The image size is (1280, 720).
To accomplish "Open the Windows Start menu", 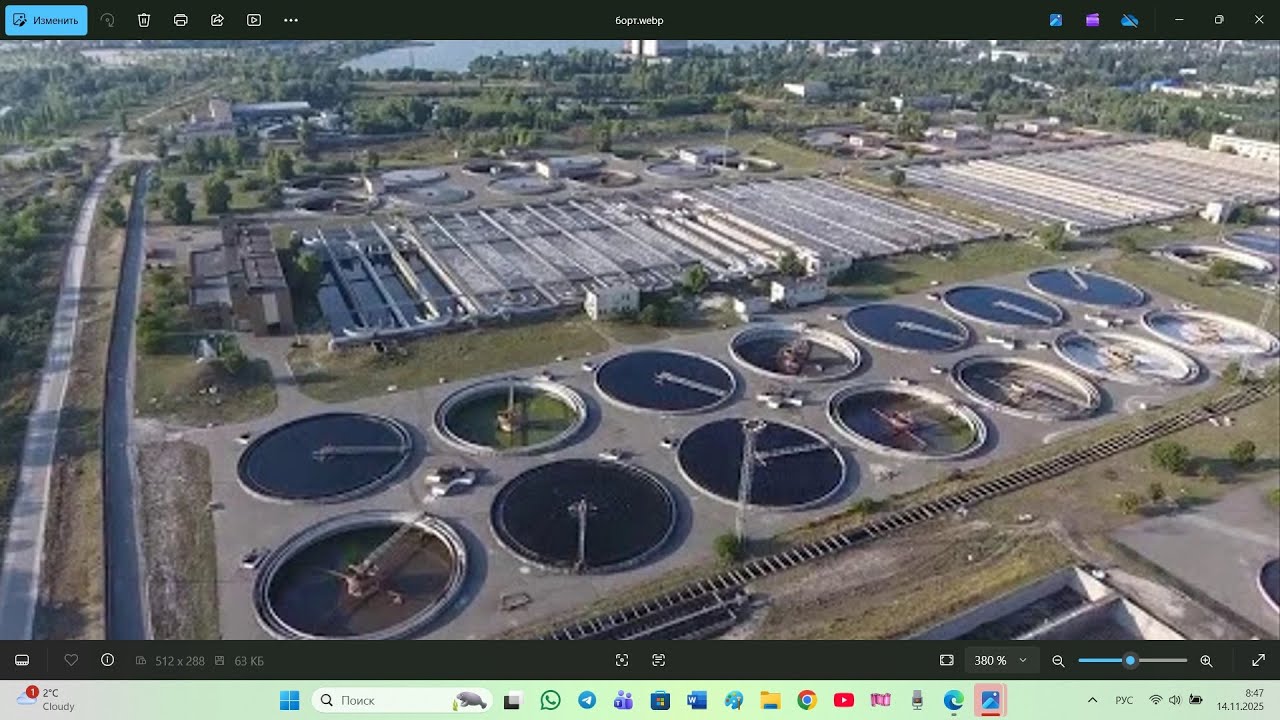I will (x=290, y=700).
